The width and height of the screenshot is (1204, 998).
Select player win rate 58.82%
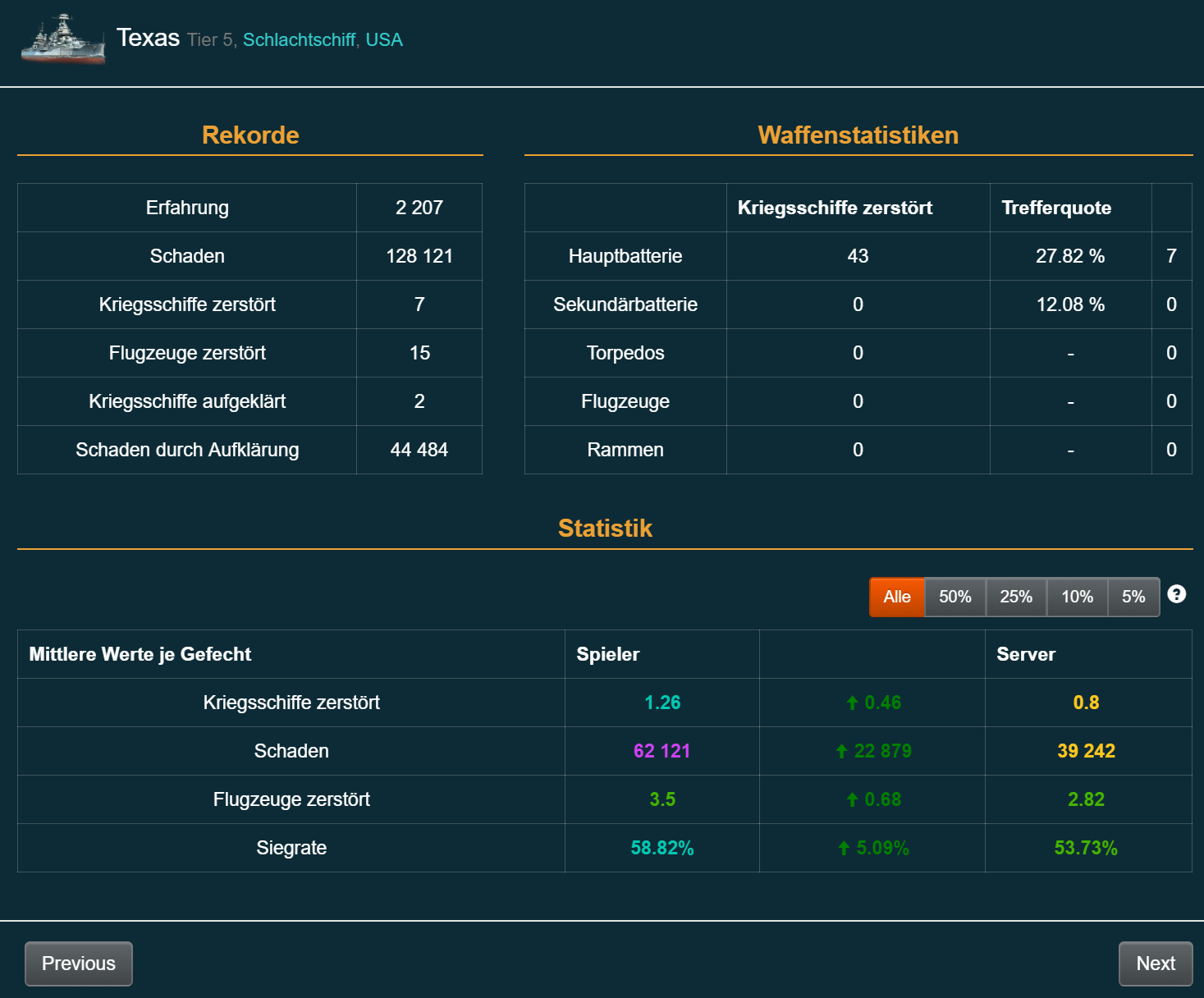(662, 848)
